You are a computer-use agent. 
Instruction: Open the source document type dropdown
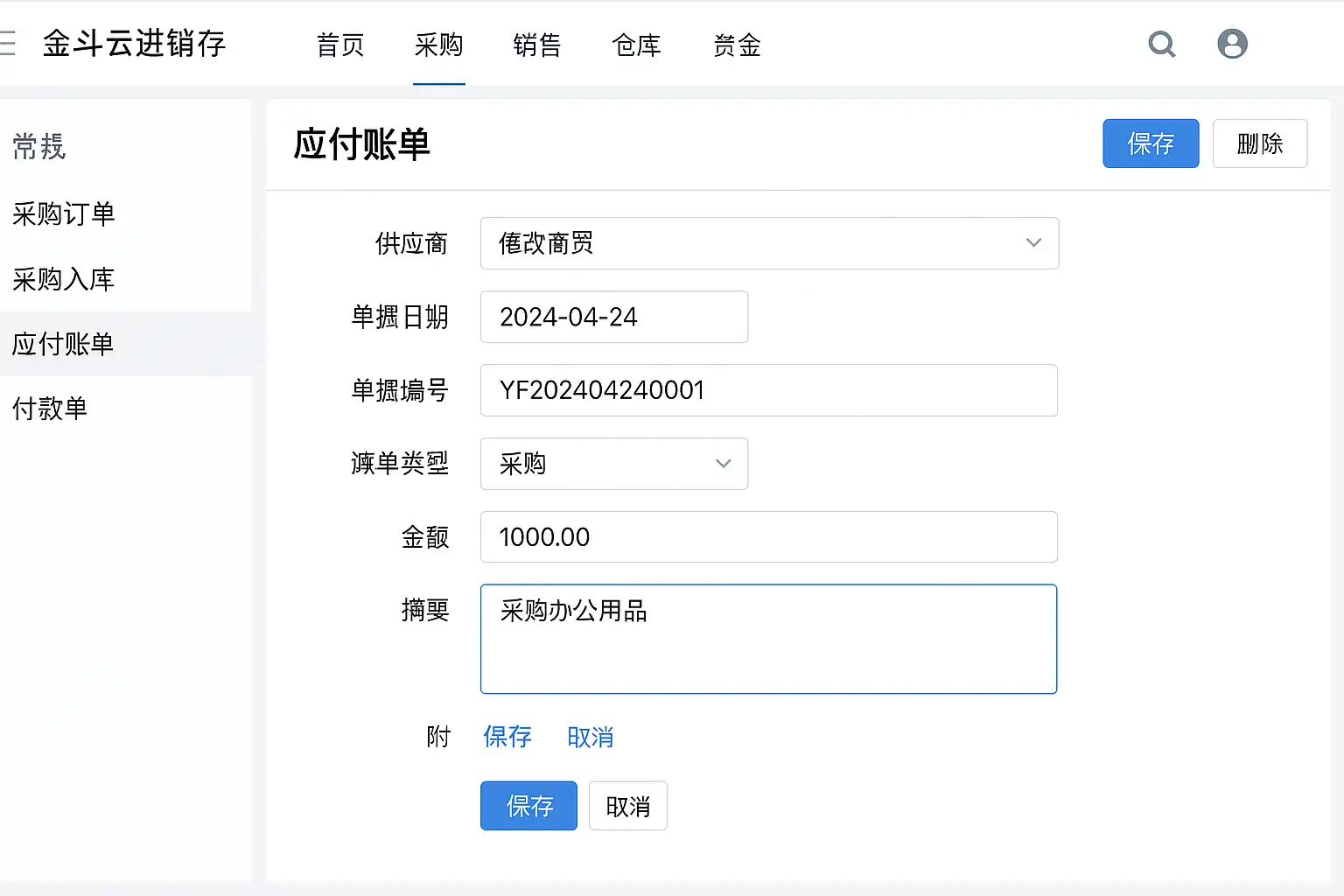[613, 464]
